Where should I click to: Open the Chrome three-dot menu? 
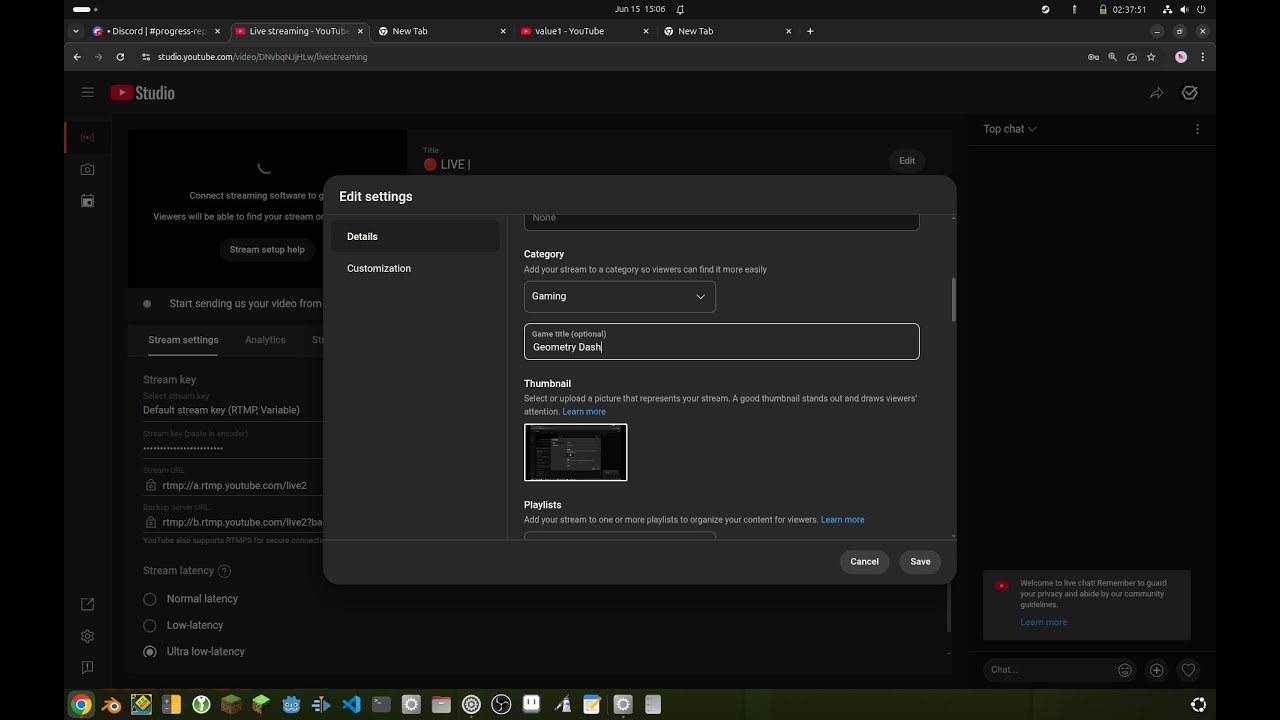1202,57
